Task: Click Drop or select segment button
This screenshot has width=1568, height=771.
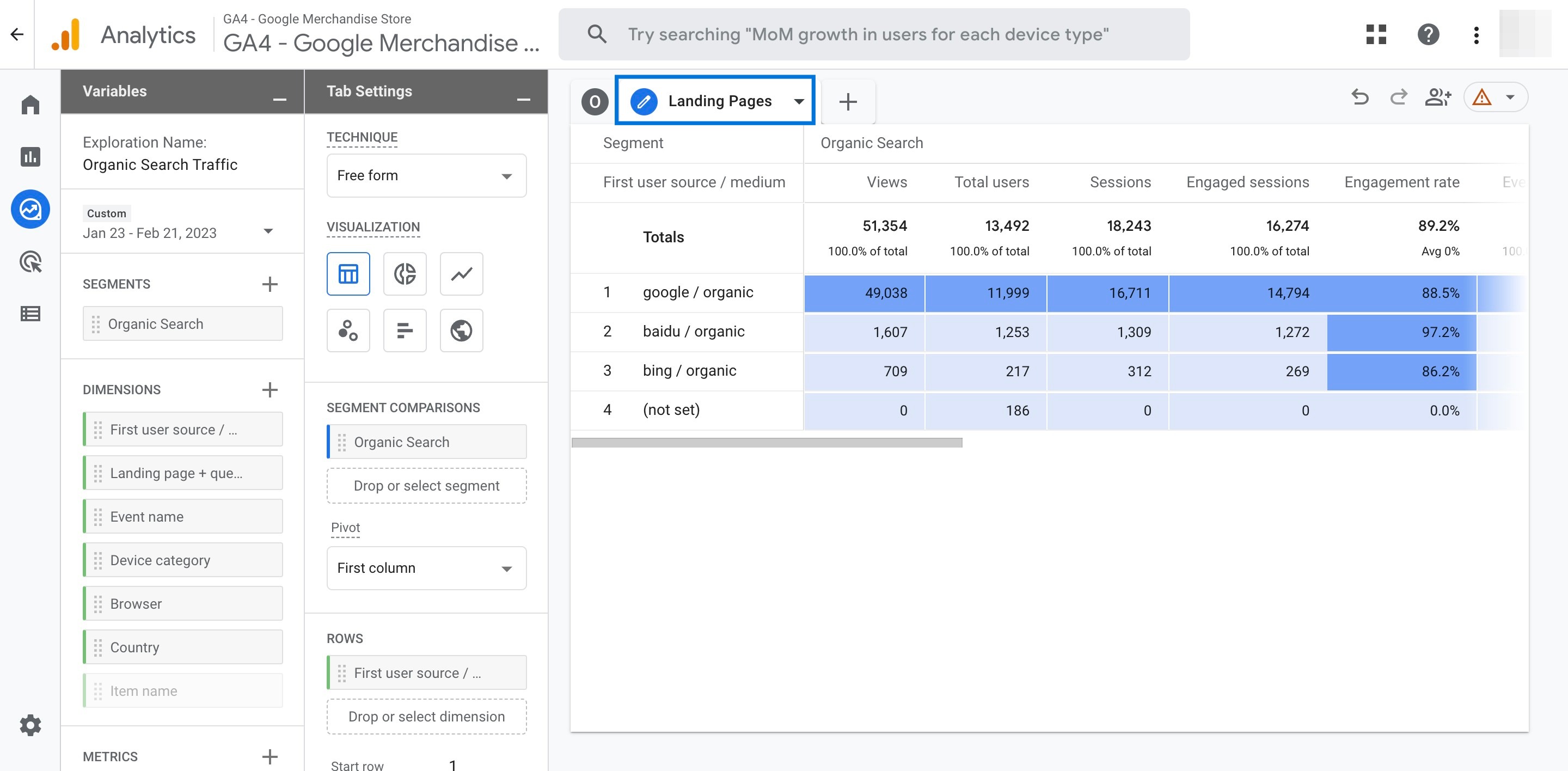Action: (426, 485)
